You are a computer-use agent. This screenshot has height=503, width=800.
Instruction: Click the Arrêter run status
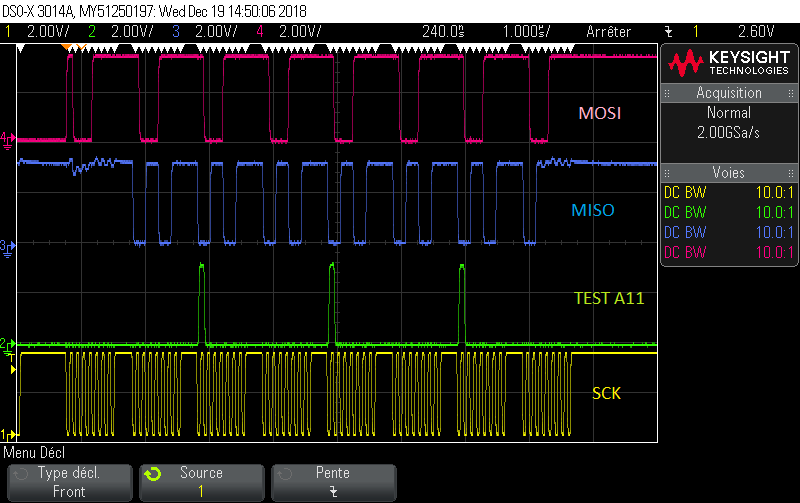(x=608, y=32)
